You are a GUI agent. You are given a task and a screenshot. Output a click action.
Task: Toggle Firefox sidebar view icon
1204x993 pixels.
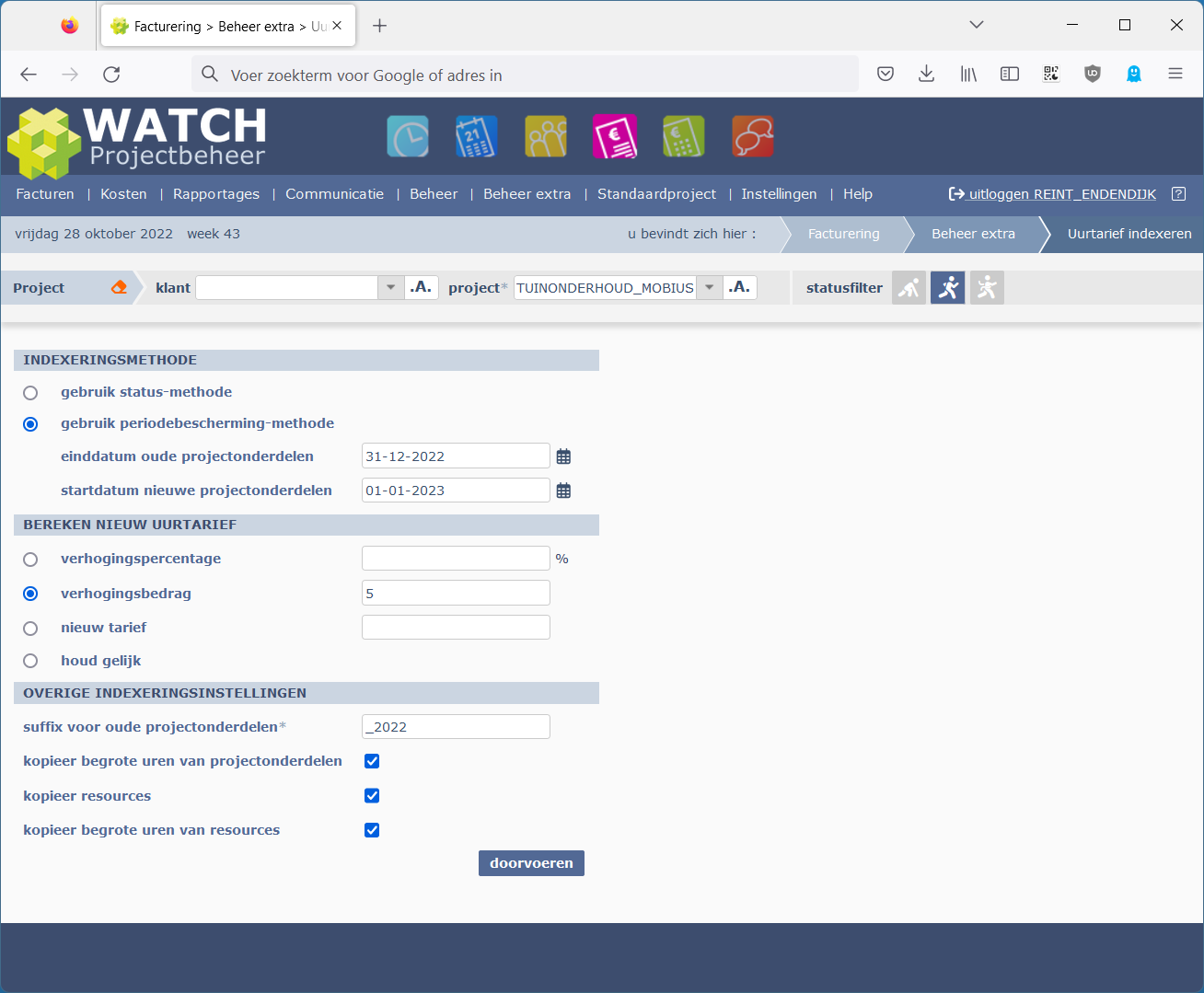(1010, 74)
